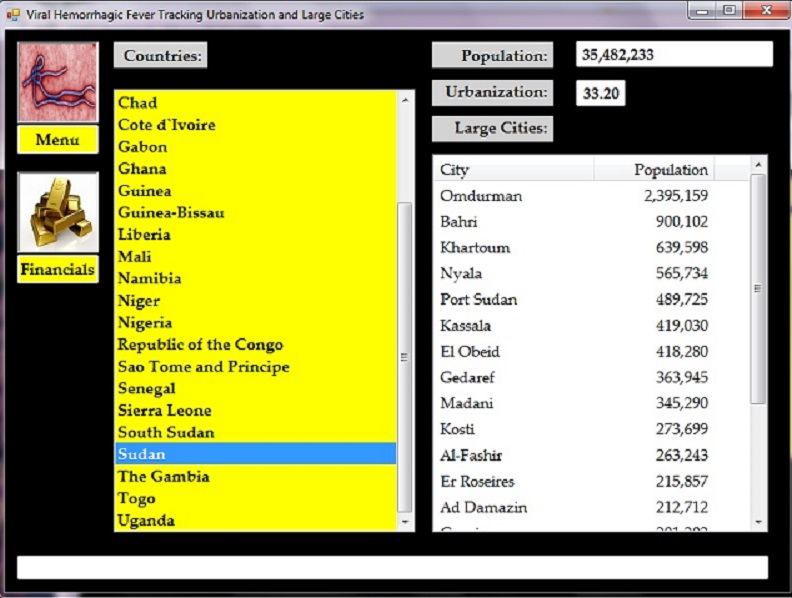Click the city list scroll down arrow
Image resolution: width=792 pixels, height=598 pixels.
point(758,522)
